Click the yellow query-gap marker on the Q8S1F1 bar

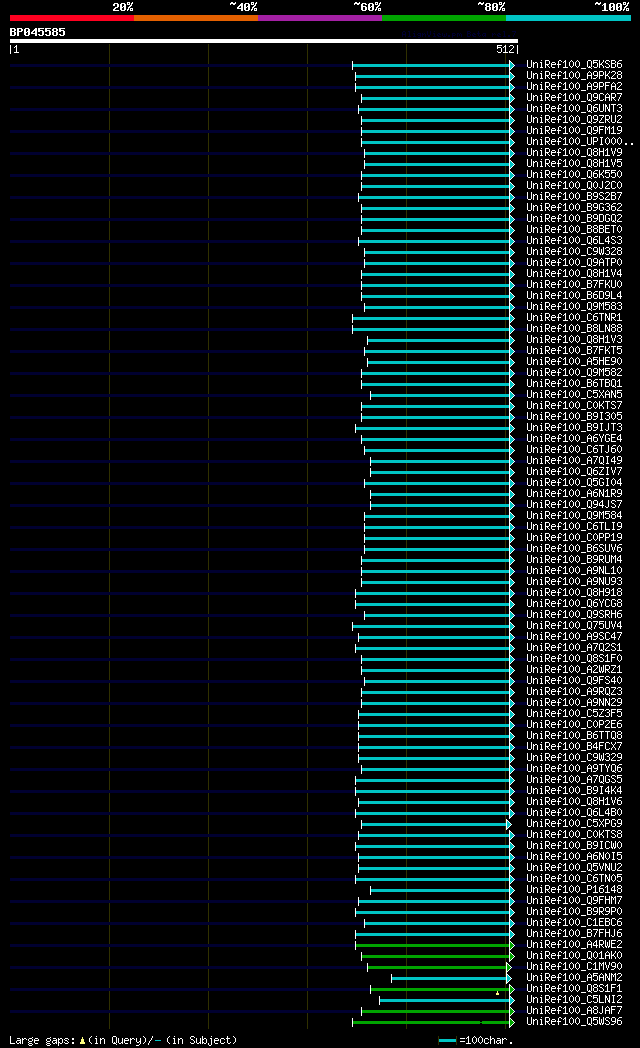(x=497, y=993)
